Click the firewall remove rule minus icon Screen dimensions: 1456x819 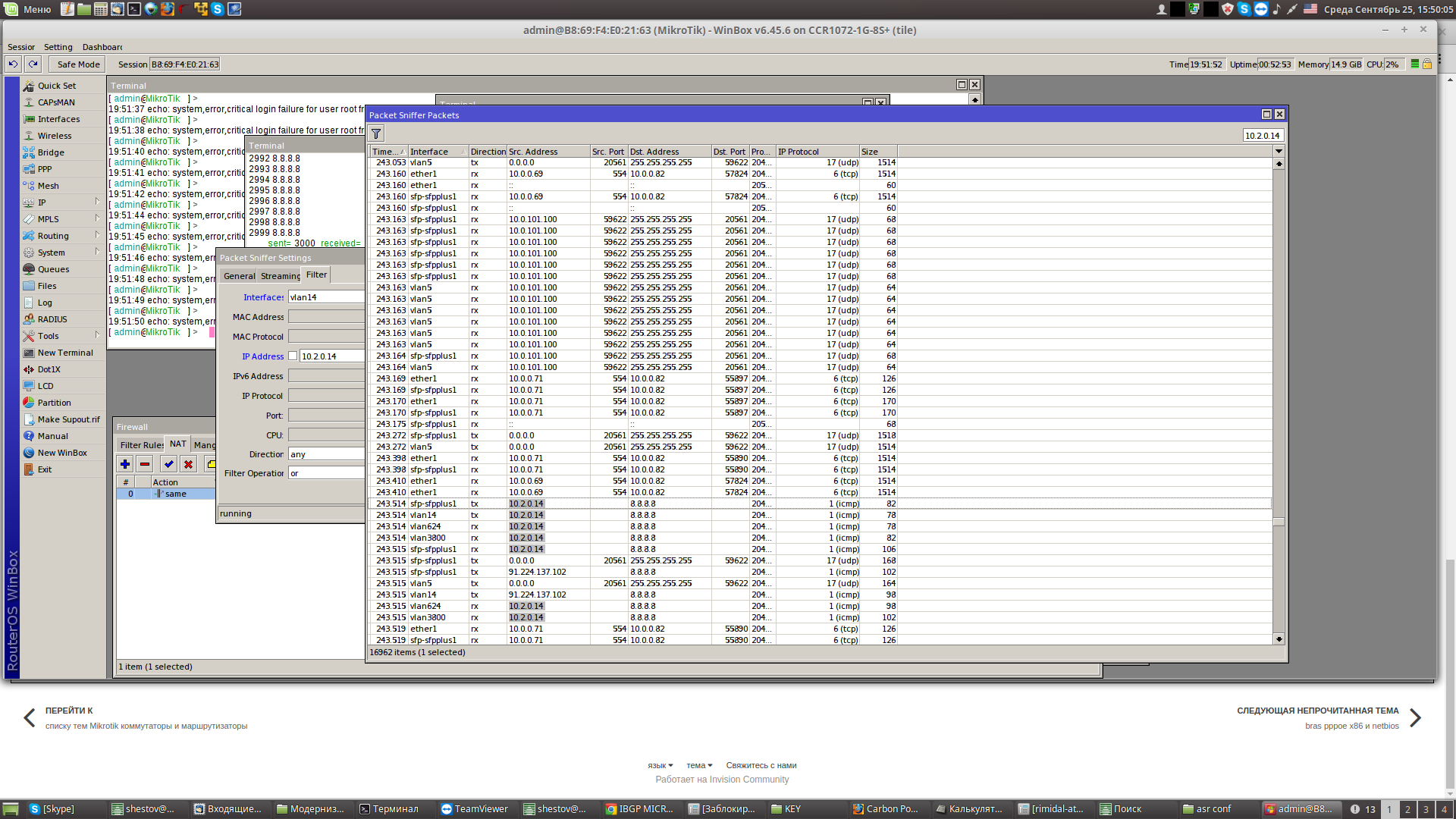point(145,464)
